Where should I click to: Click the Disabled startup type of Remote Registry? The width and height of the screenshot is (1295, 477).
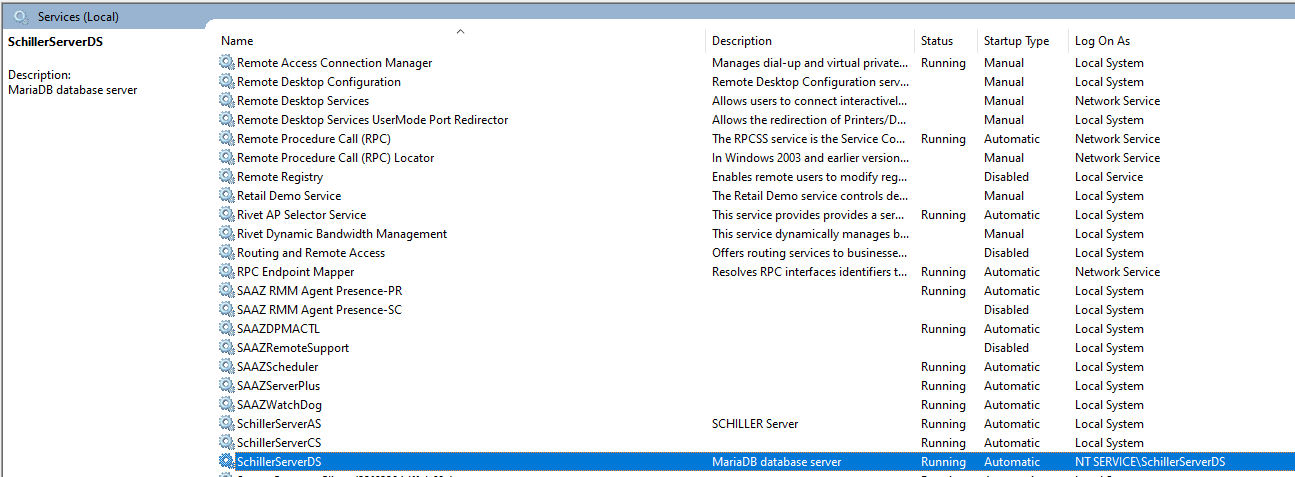tap(1006, 177)
